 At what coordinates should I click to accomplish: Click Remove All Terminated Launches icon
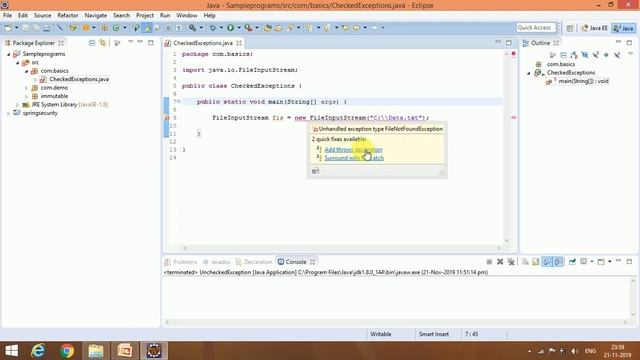pyautogui.click(x=511, y=262)
